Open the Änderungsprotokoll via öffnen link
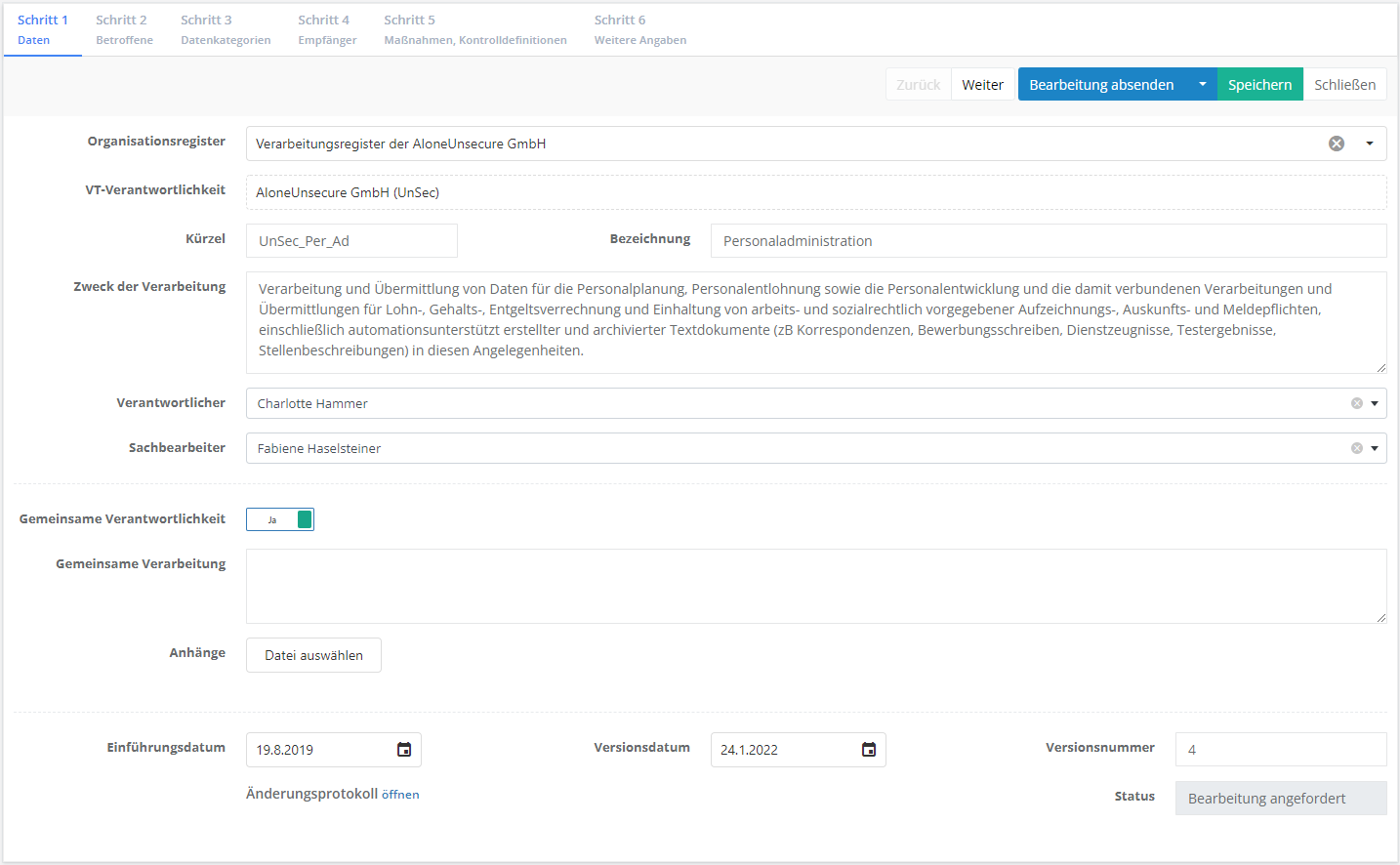This screenshot has width=1400, height=865. coord(400,795)
